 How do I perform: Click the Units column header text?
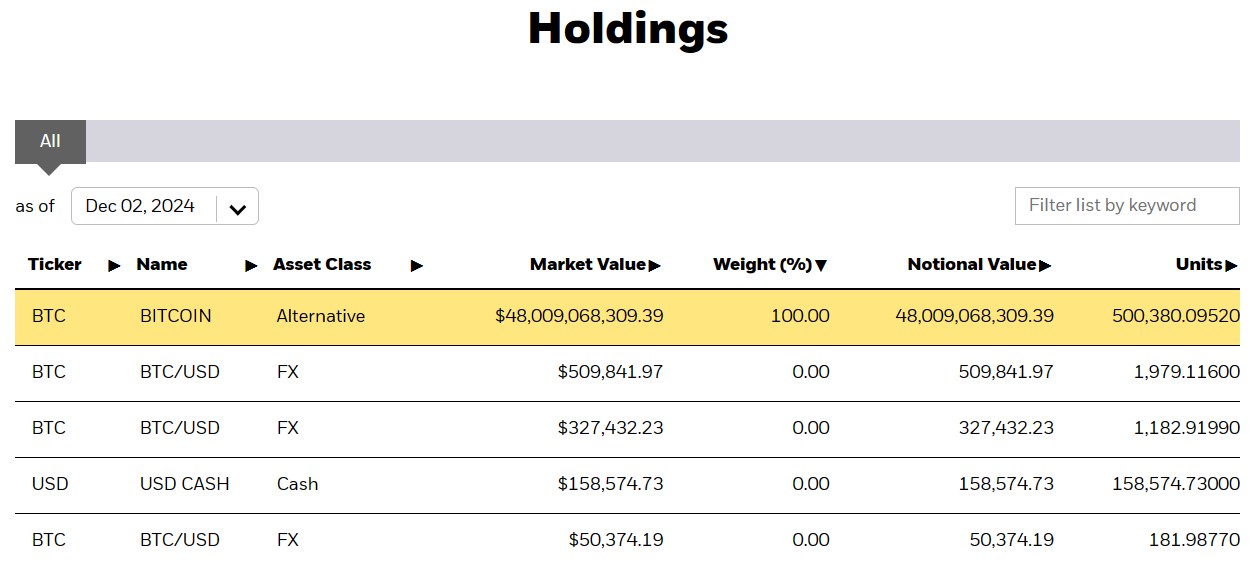(1199, 265)
